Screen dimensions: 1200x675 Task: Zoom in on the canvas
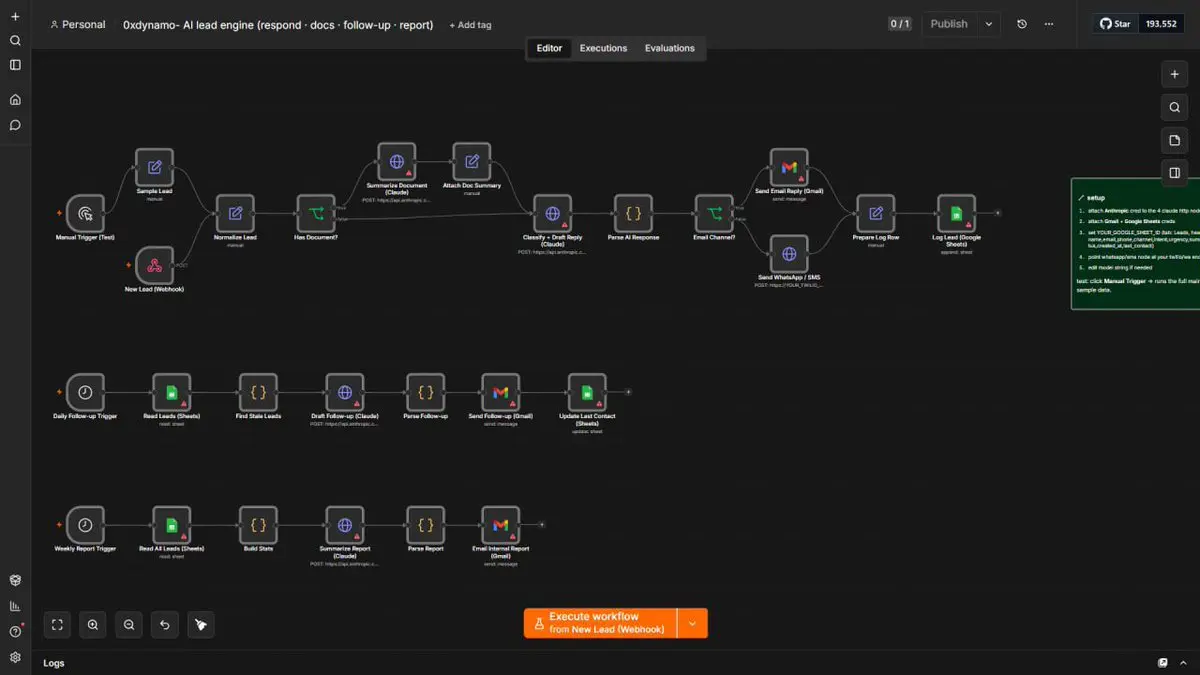[x=93, y=625]
